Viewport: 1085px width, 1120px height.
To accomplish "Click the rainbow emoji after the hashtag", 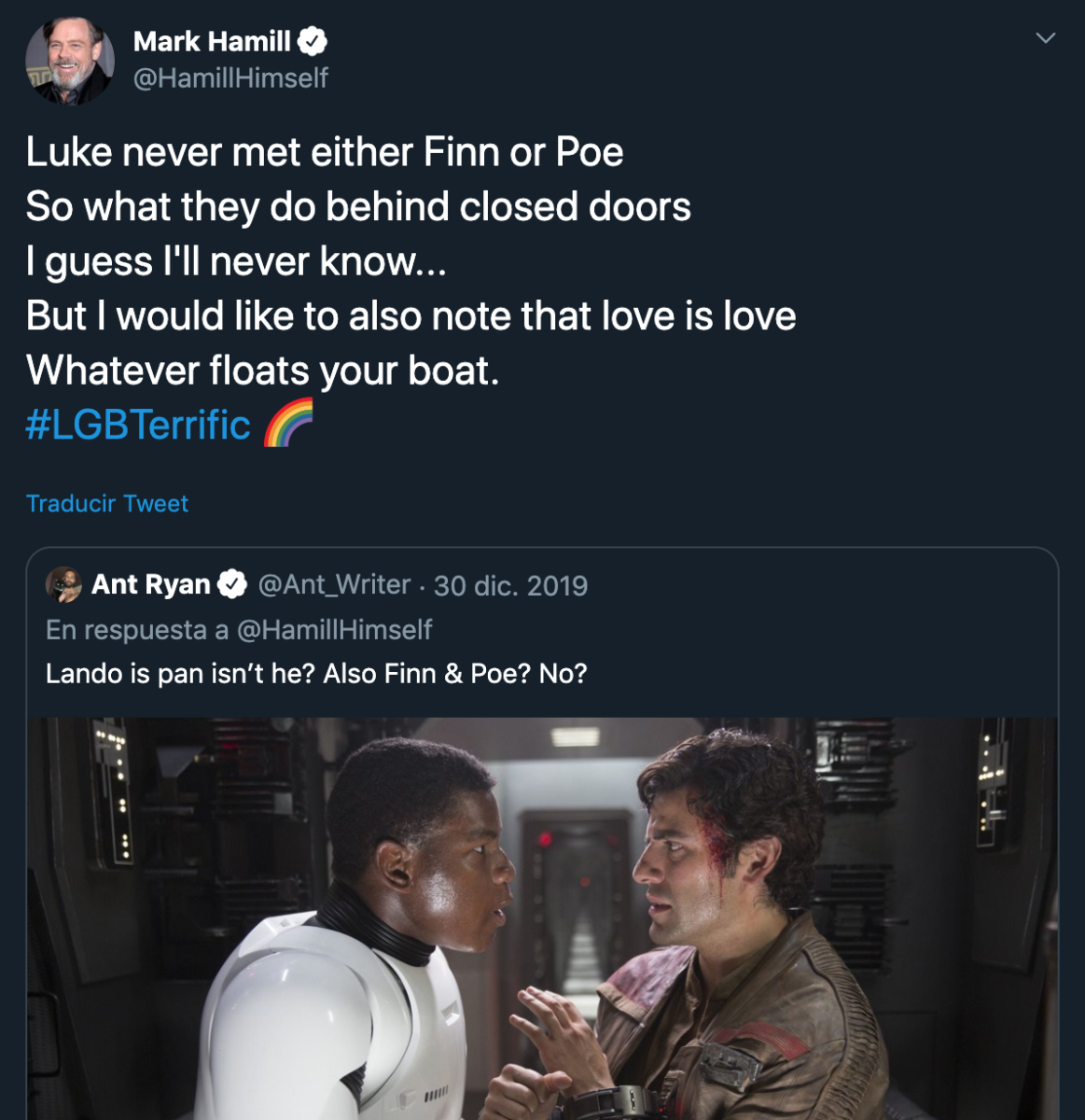I will tap(288, 424).
